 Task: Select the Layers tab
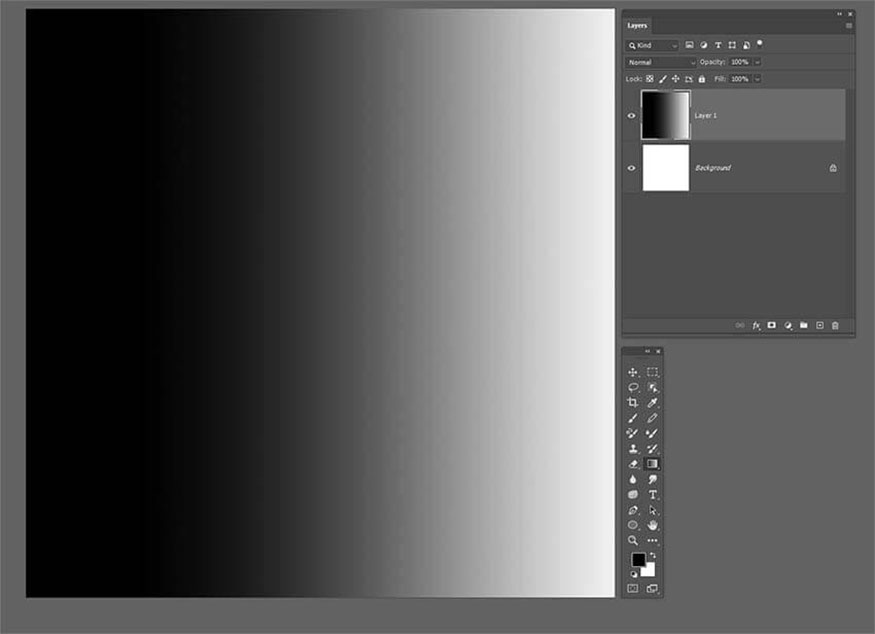click(637, 26)
